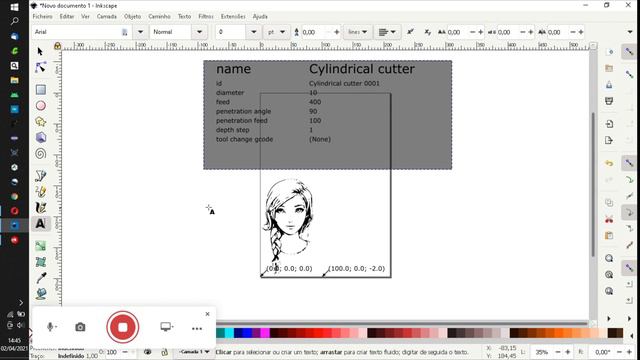Screen dimensions: 640x360
Task: Open Windows Start menu
Action: pyautogui.click(x=14, y=7)
